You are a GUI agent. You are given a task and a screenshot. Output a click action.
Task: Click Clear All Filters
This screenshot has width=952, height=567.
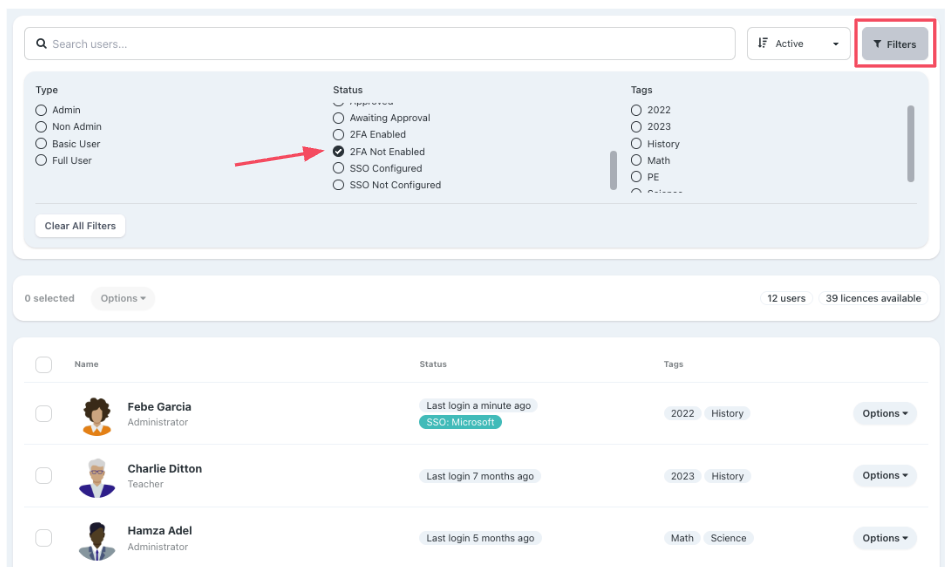[80, 226]
